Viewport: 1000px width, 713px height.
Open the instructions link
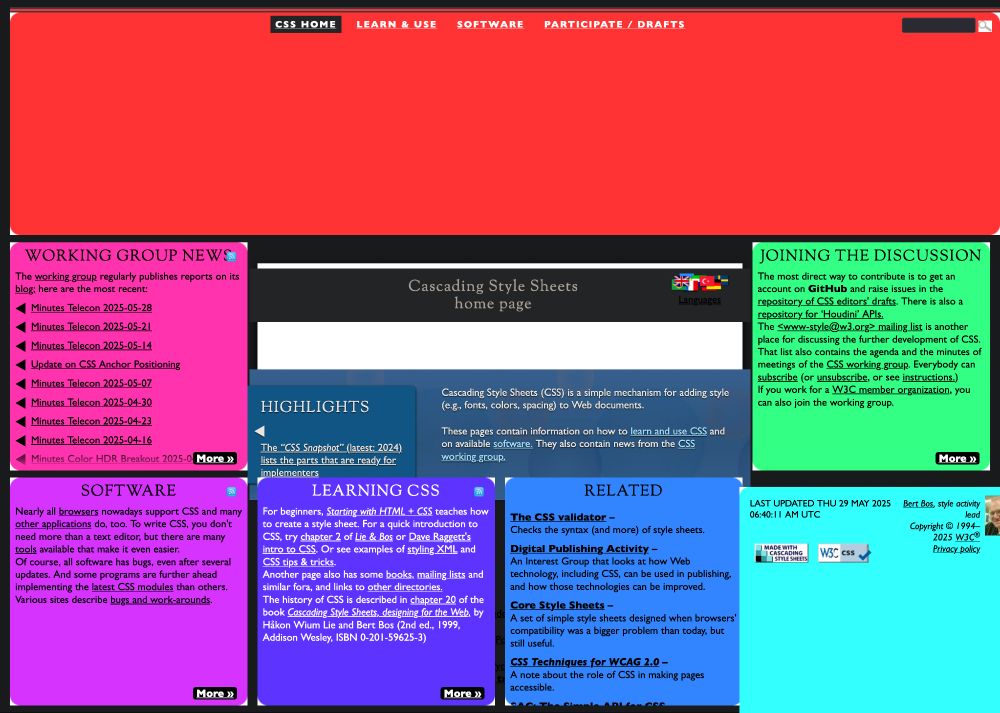[930, 378]
